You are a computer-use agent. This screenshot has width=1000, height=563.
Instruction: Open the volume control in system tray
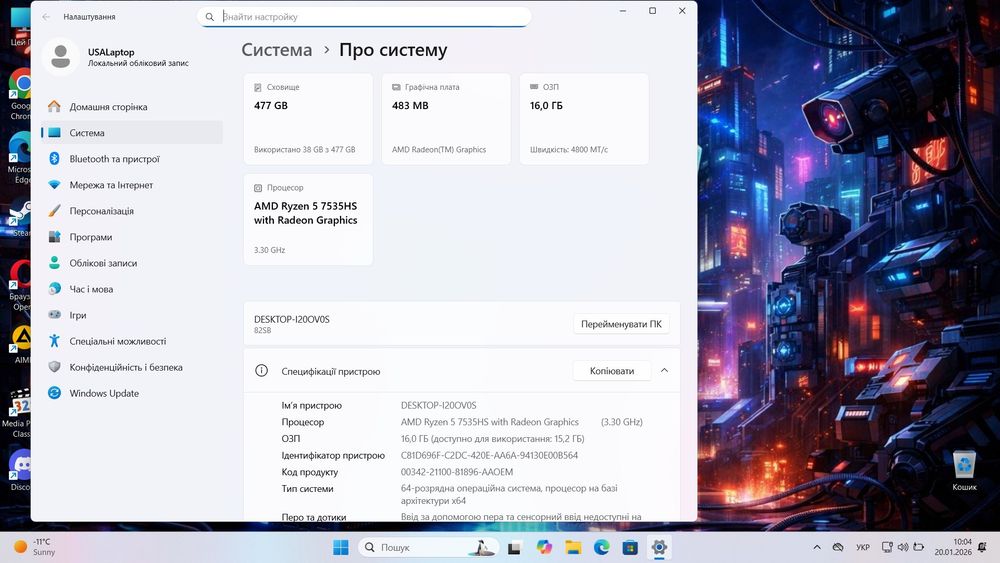pos(903,547)
